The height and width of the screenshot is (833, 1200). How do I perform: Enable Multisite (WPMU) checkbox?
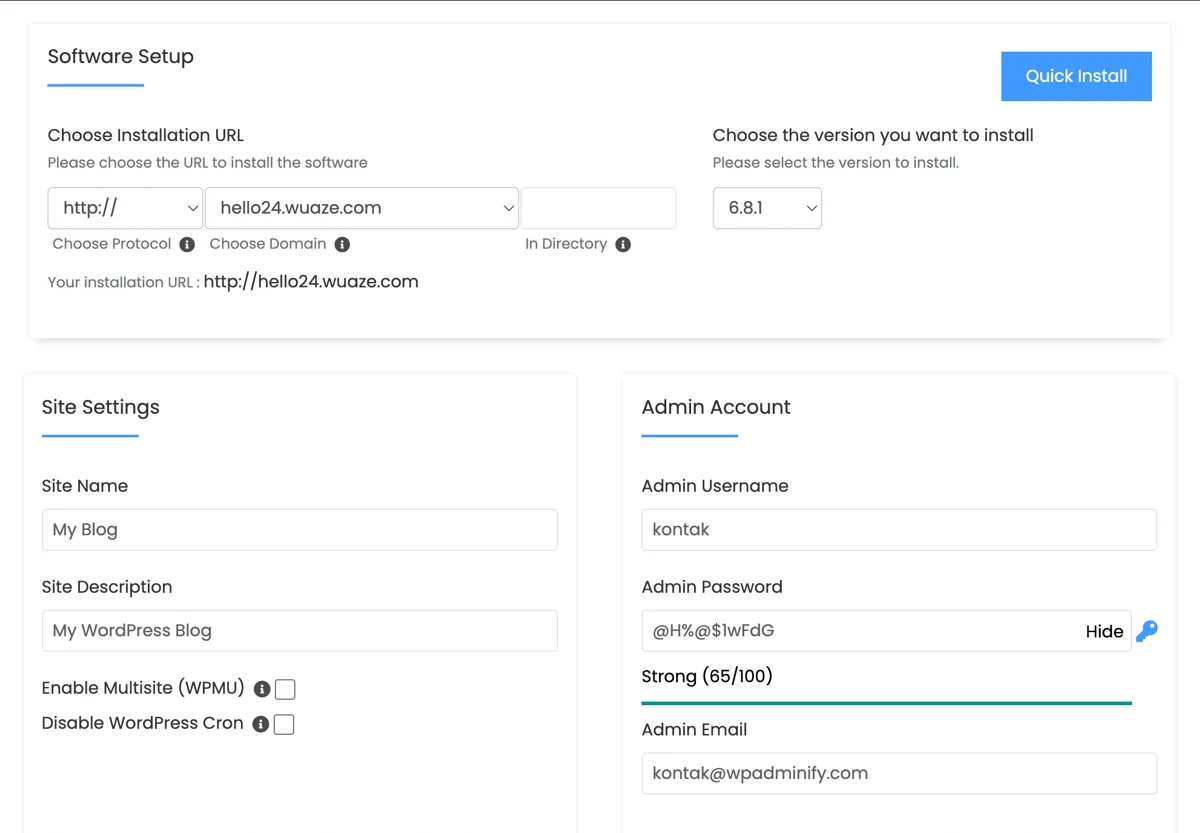click(285, 689)
